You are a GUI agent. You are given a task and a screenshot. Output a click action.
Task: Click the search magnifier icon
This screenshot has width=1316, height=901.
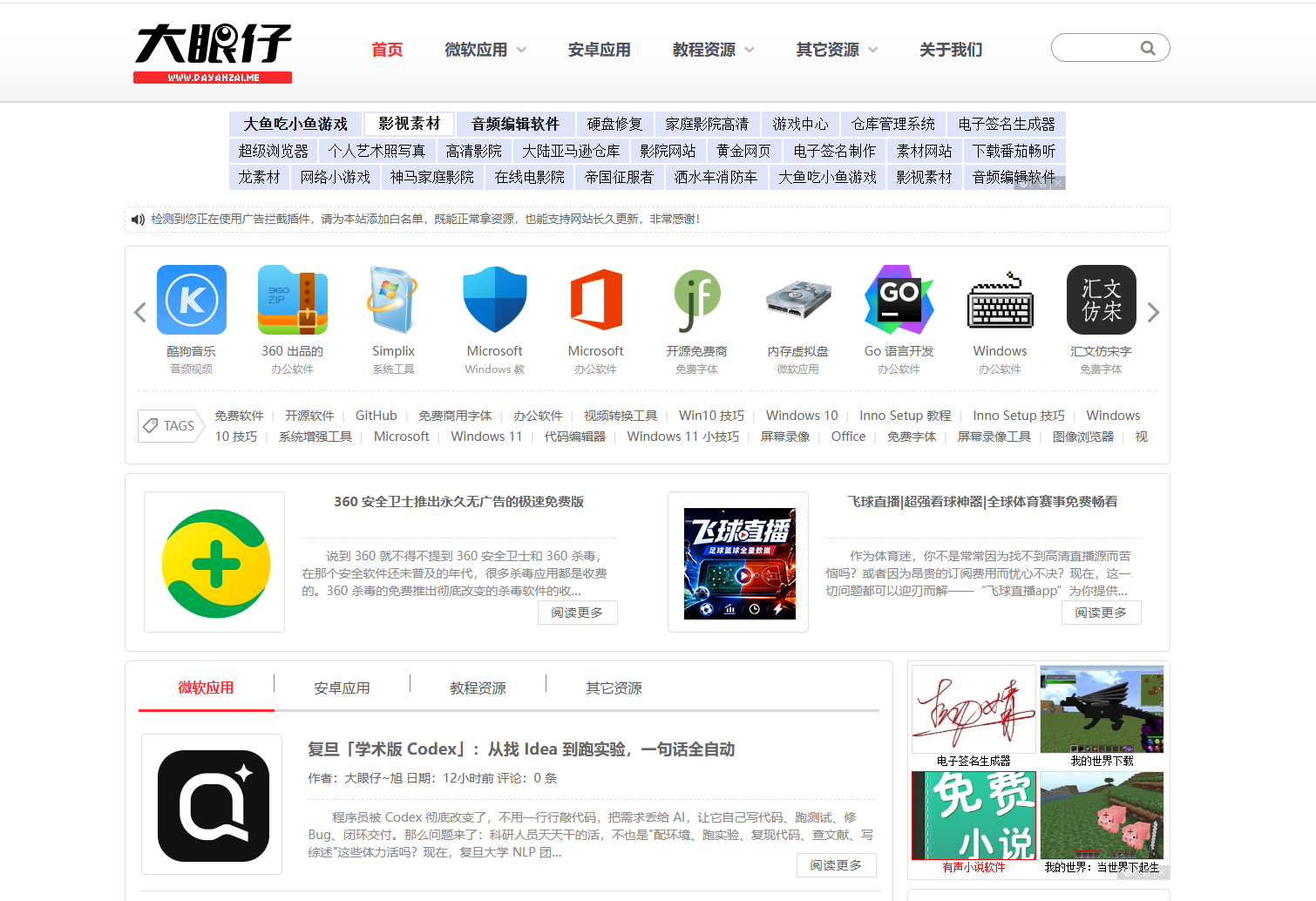pyautogui.click(x=1148, y=48)
